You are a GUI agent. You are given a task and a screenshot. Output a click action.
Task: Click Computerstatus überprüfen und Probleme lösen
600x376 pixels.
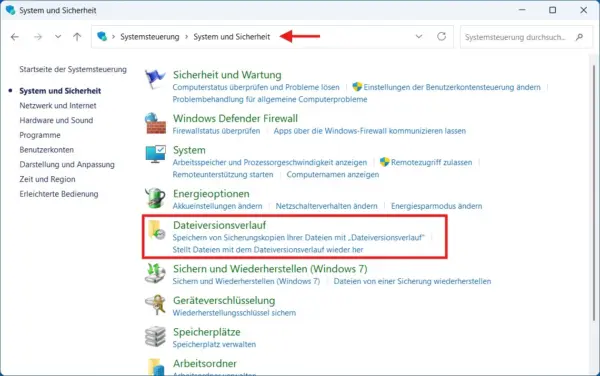[256, 87]
